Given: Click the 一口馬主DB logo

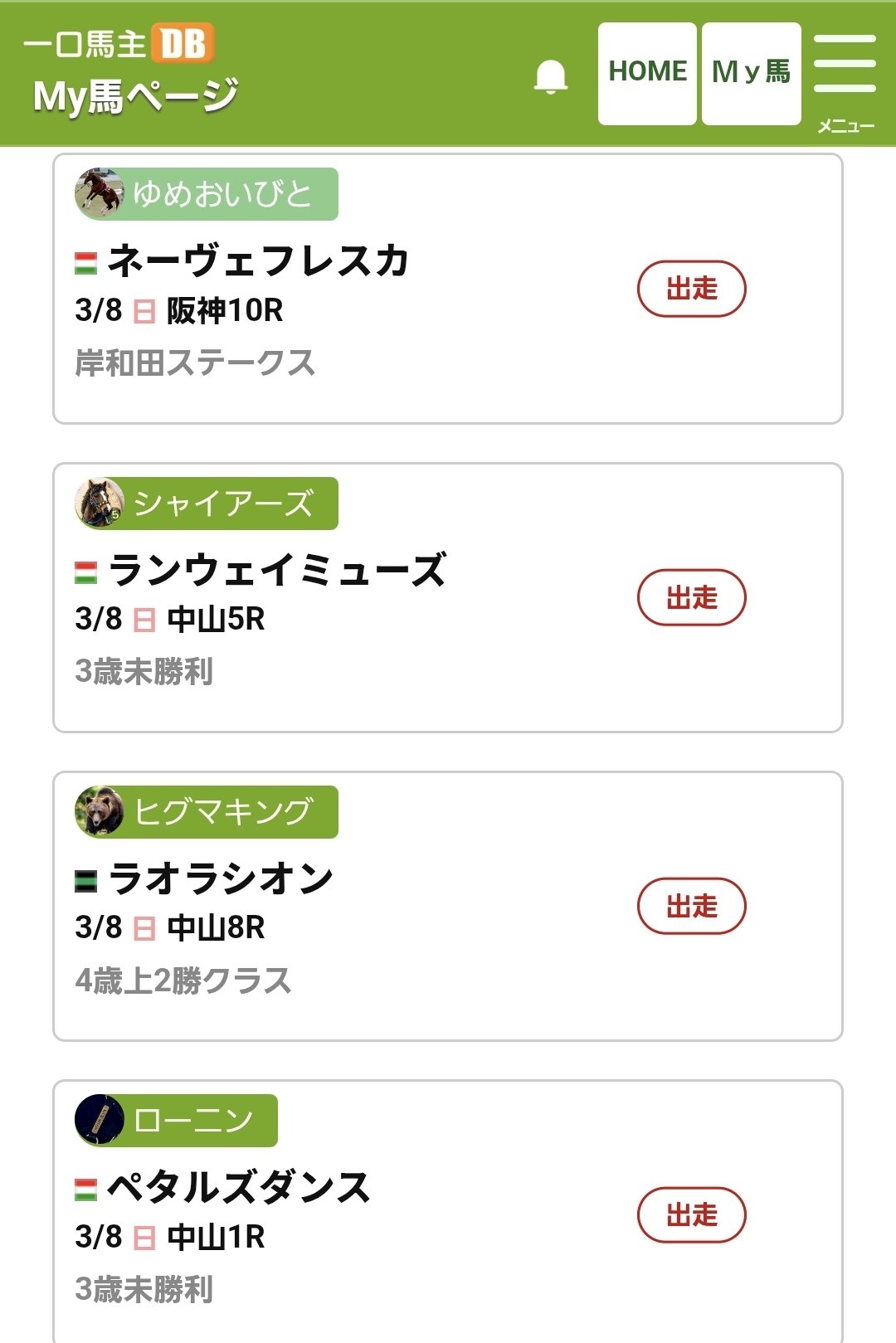Looking at the screenshot, I should 119,44.
